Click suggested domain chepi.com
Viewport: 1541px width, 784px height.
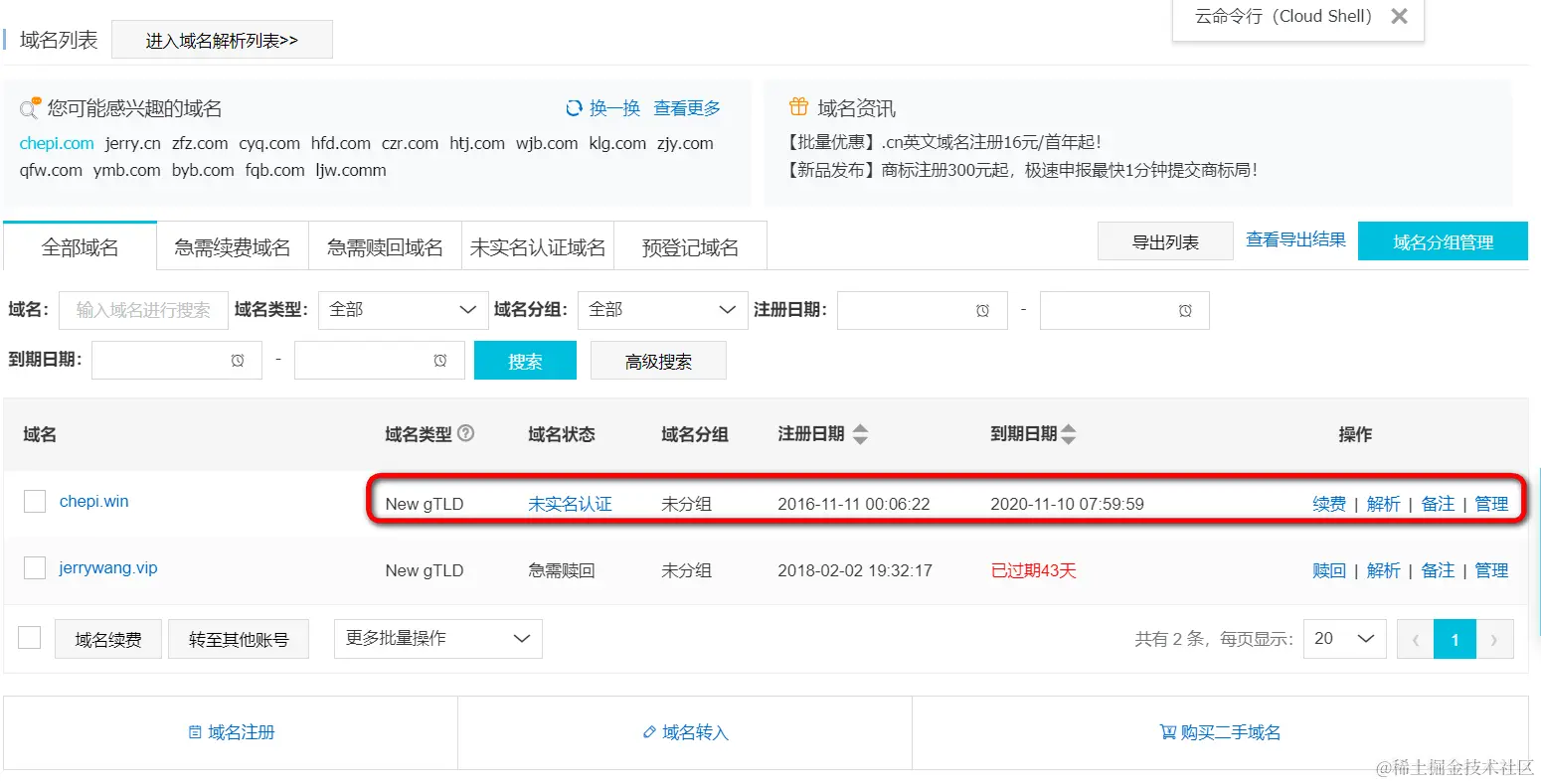(57, 143)
